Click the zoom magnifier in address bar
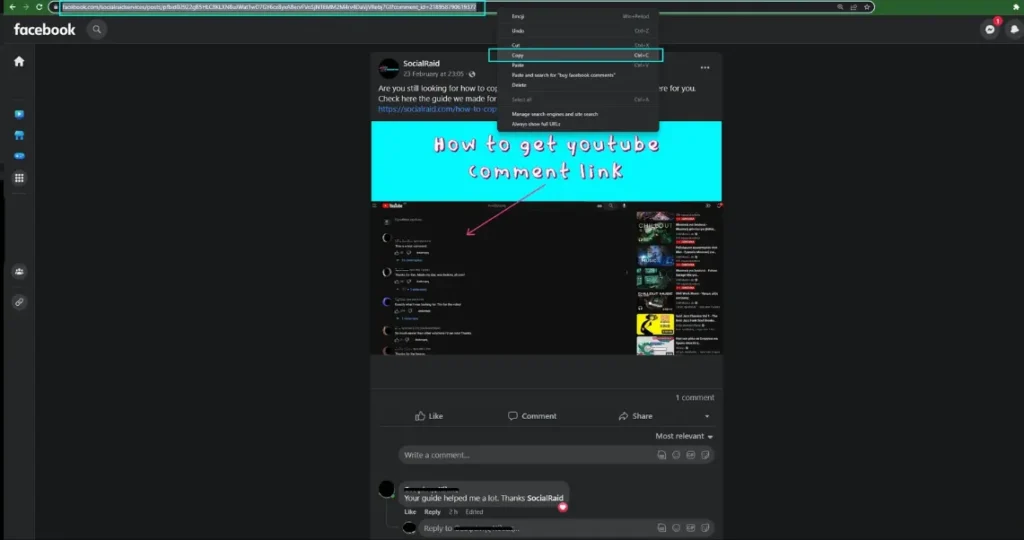 click(x=840, y=7)
